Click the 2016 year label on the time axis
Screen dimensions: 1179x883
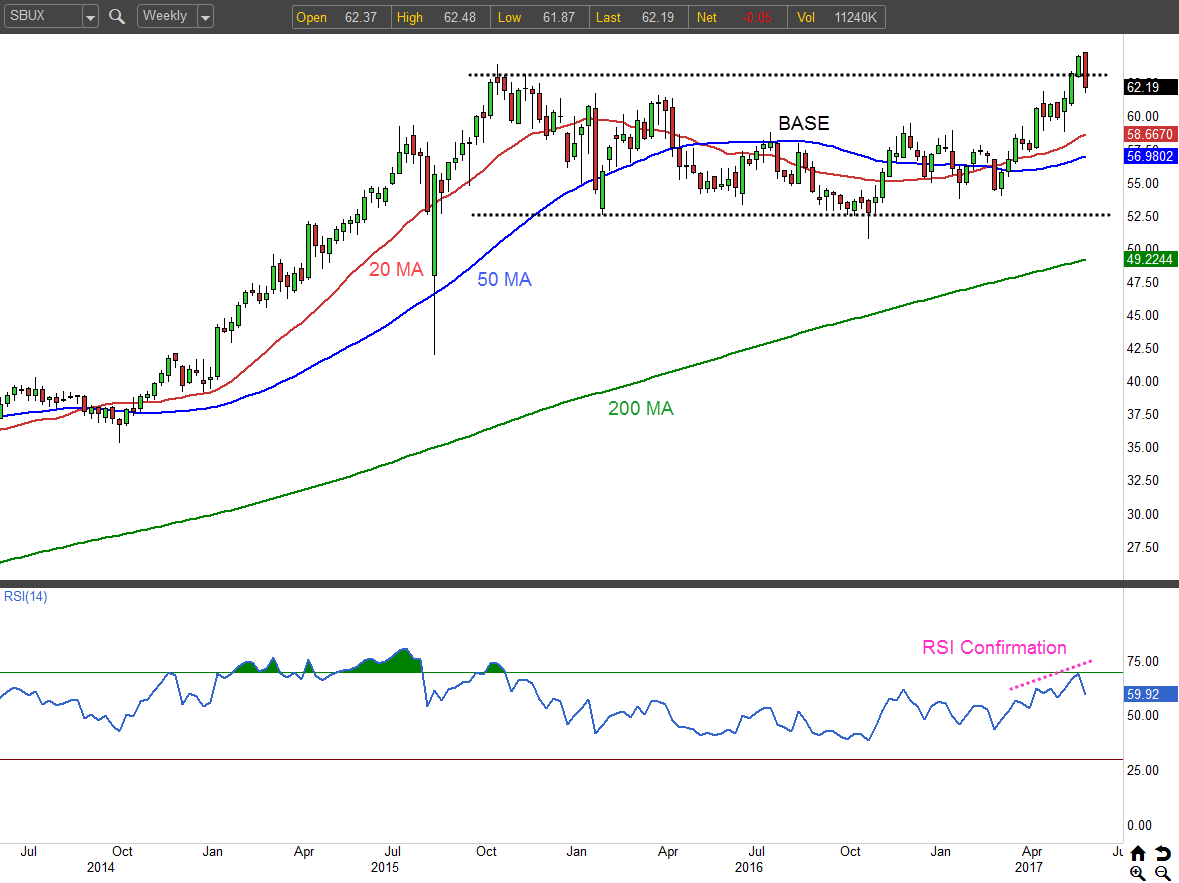pos(749,867)
